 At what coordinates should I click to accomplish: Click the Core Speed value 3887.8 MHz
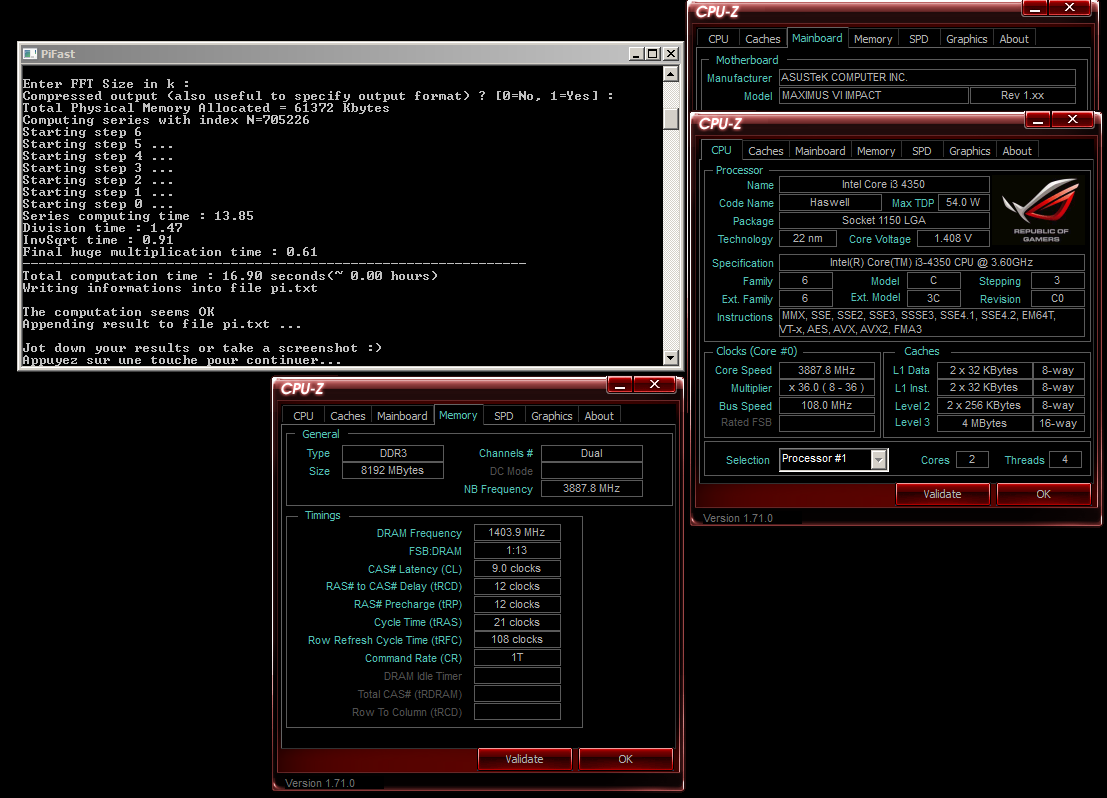[827, 370]
